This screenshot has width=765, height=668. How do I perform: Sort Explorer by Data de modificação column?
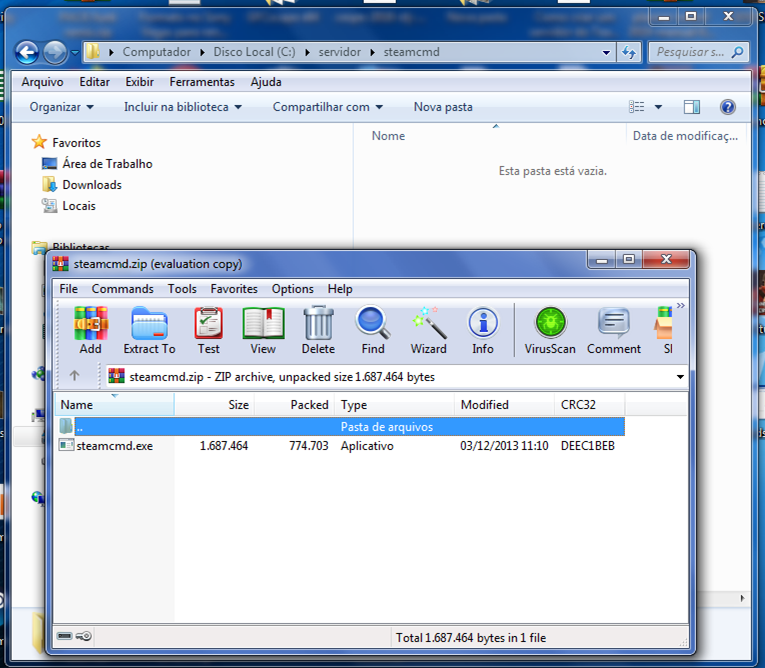coord(688,136)
